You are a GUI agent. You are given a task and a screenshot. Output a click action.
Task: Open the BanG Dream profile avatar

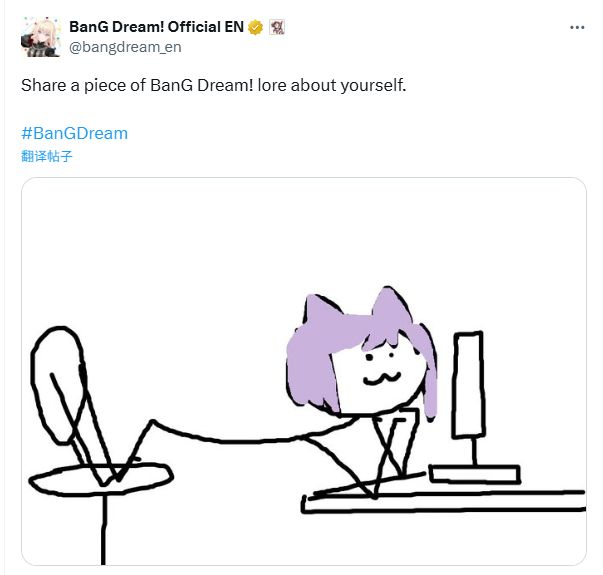(40, 37)
